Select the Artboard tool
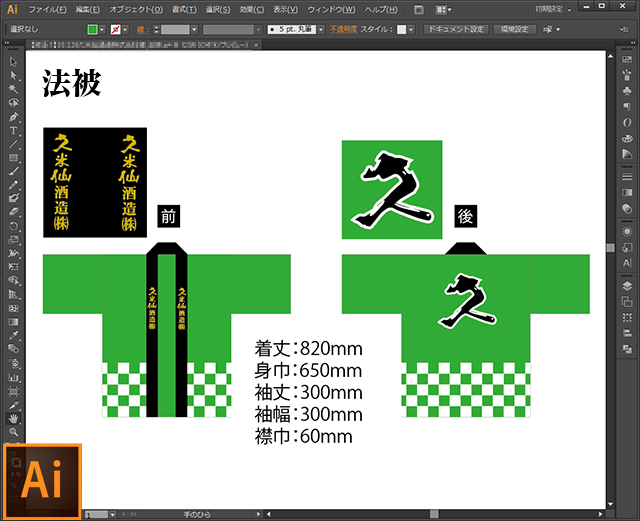 (x=13, y=392)
